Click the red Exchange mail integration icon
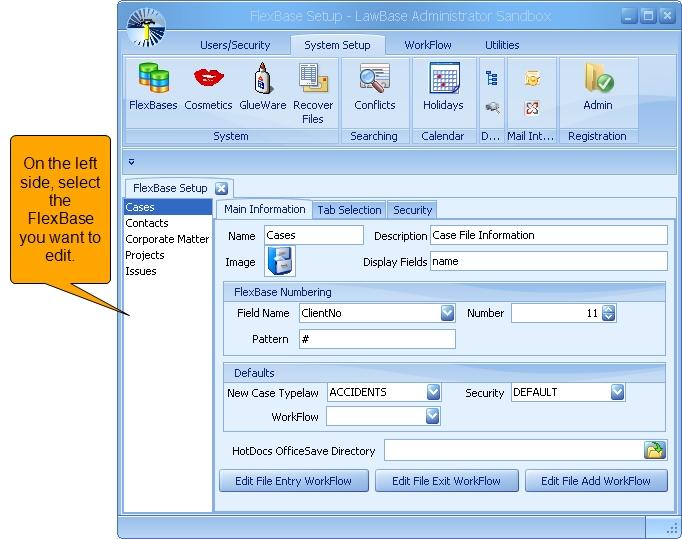The width and height of the screenshot is (682, 539). pos(532,107)
